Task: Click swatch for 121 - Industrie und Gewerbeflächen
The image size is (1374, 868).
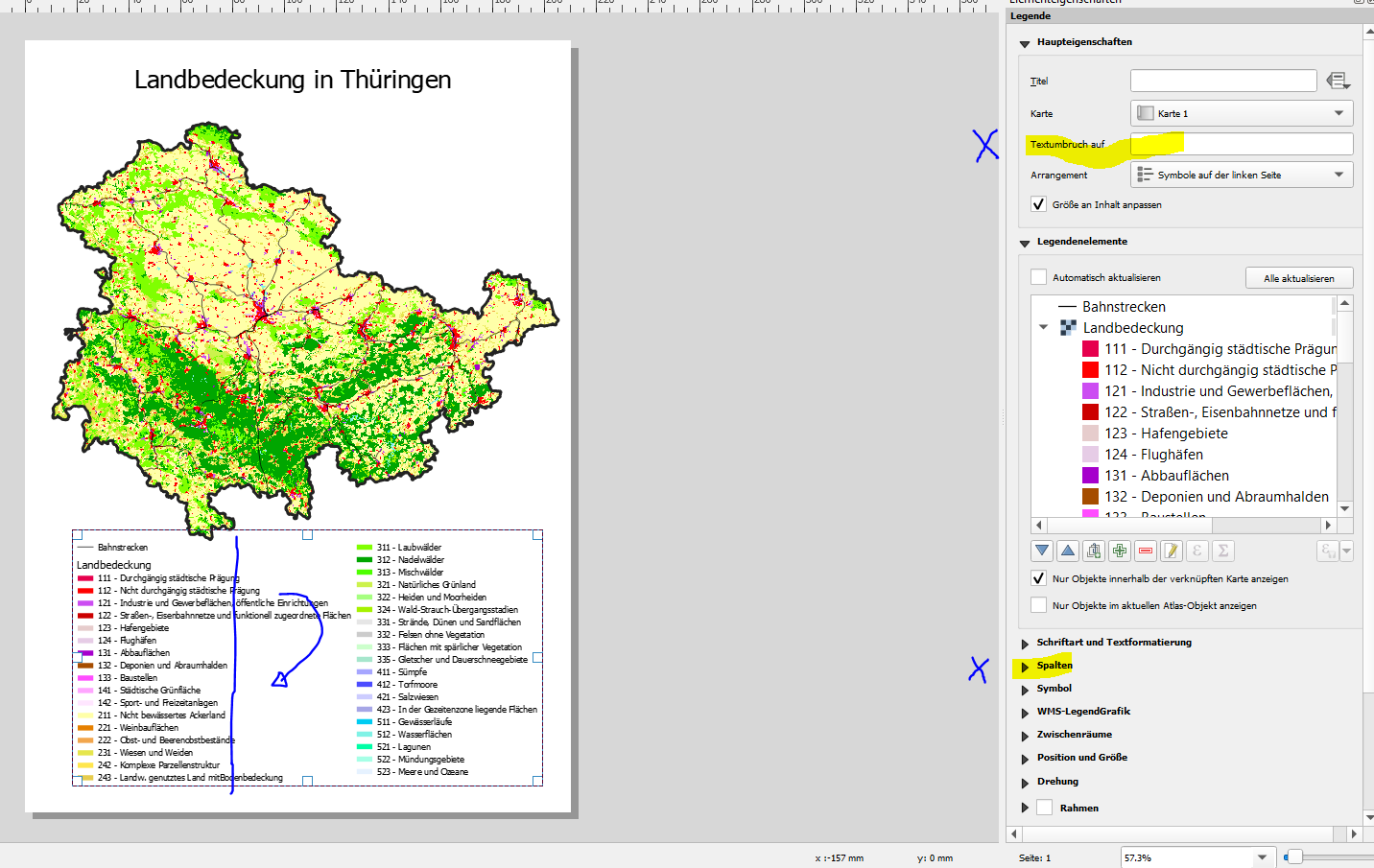Action: click(x=1091, y=391)
